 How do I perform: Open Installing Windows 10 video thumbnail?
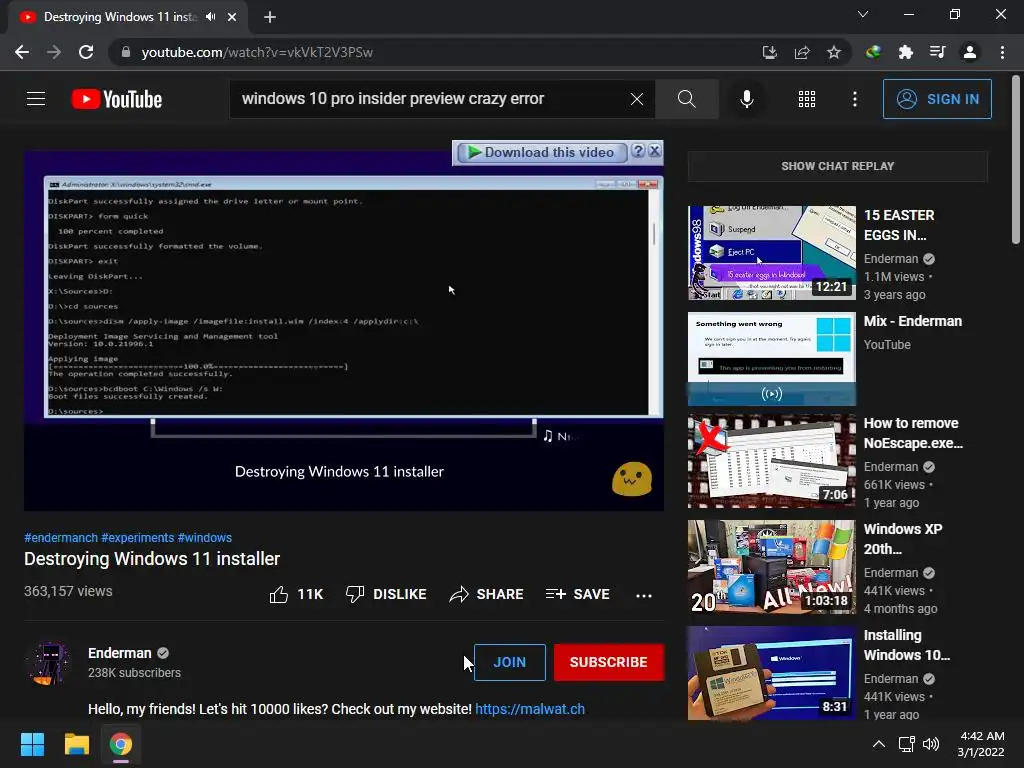tap(771, 673)
